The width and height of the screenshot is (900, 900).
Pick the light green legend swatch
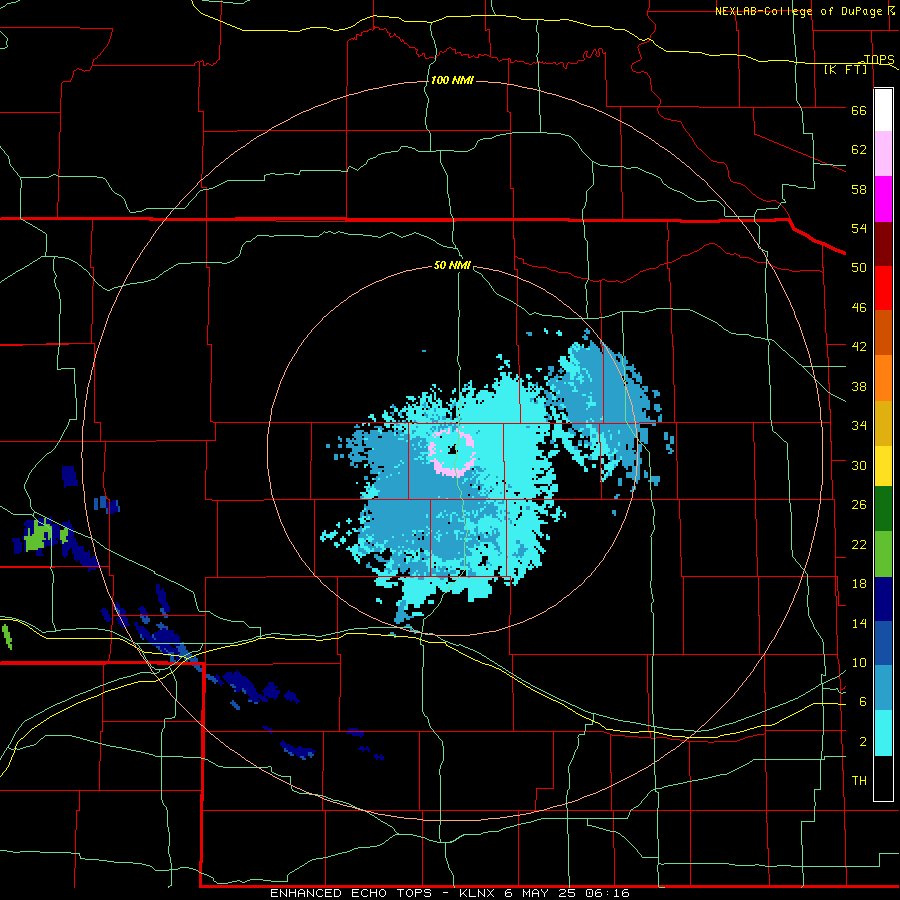coord(883,554)
